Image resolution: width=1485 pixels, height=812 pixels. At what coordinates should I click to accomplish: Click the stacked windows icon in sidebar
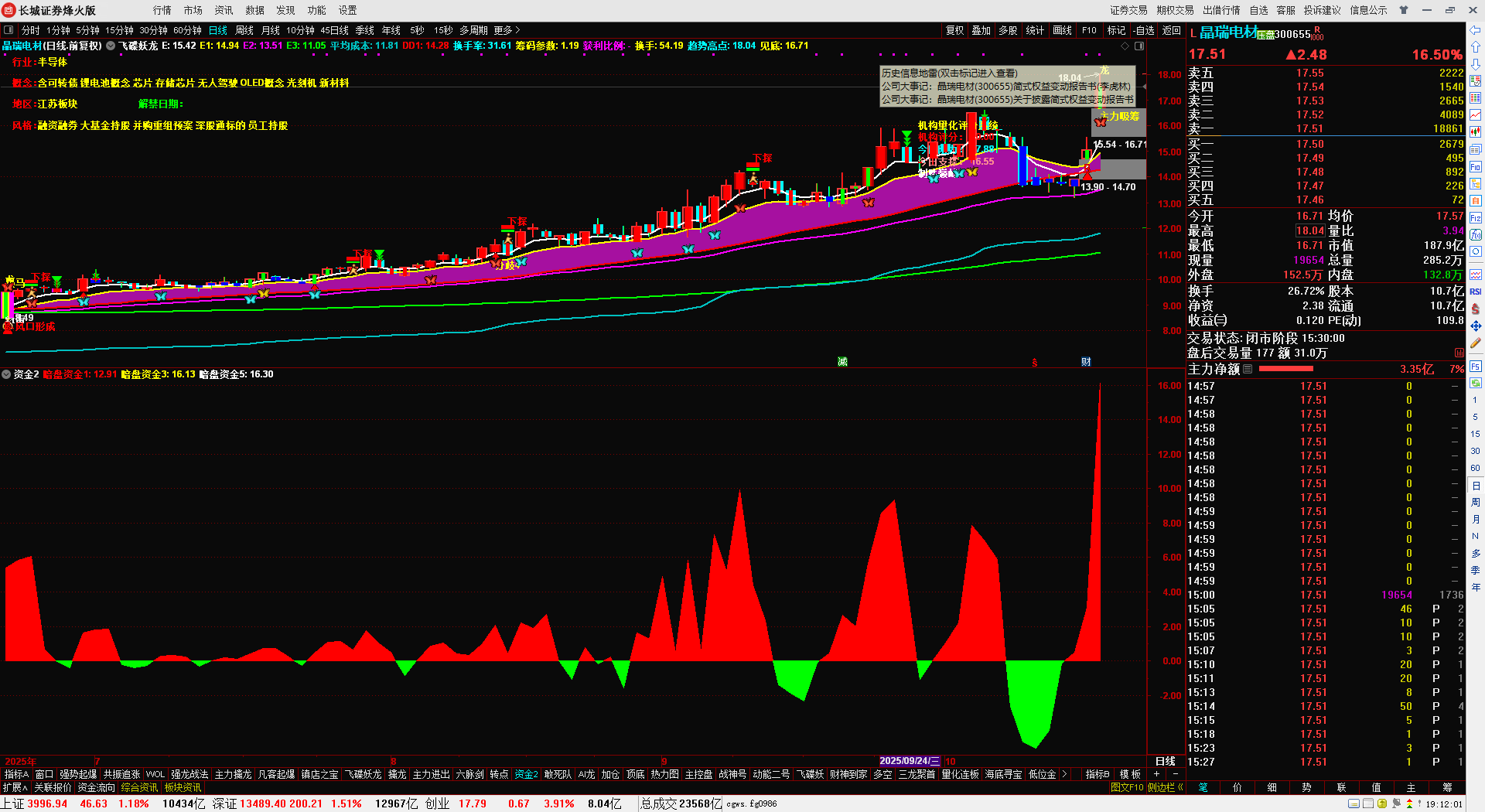coord(1475,150)
